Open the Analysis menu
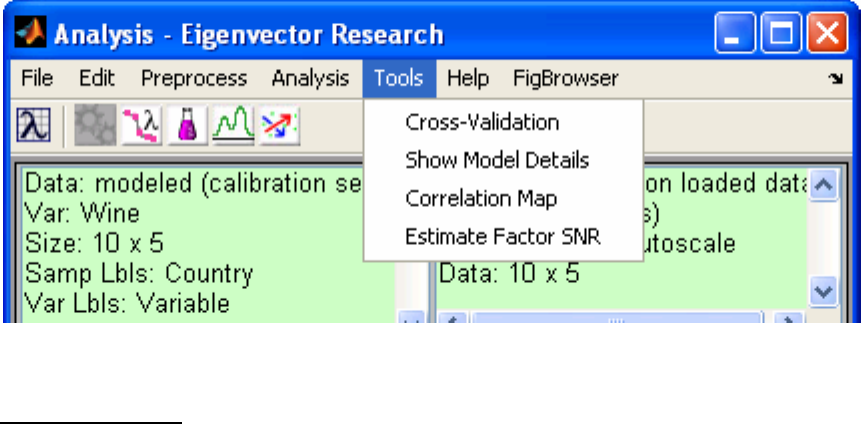861x424 pixels. pyautogui.click(x=310, y=79)
